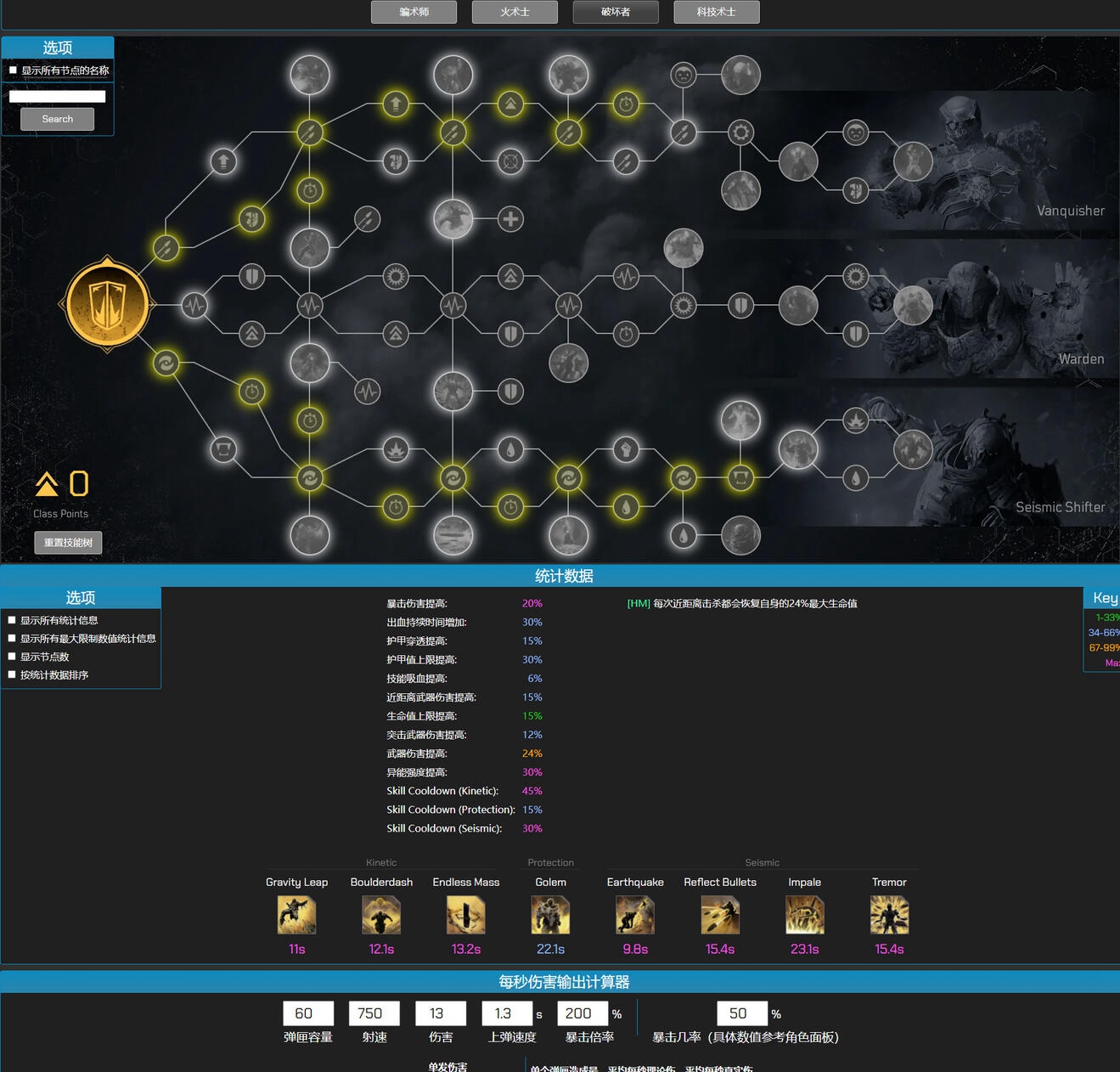Click the 武器伤害提高 24% stat row
The image size is (1120, 1072).
[464, 753]
